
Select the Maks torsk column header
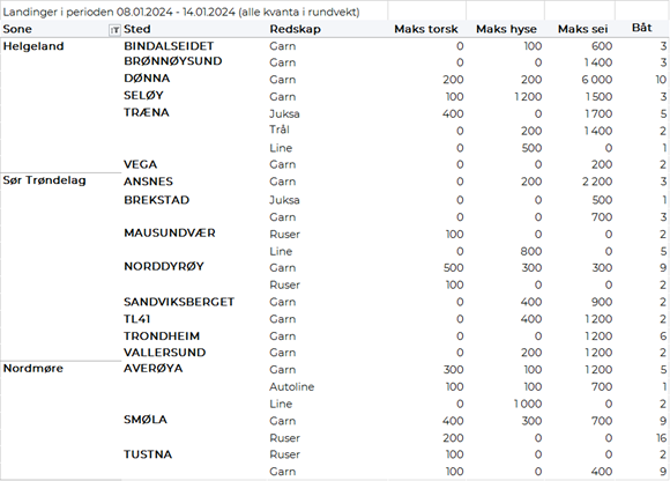pyautogui.click(x=426, y=31)
